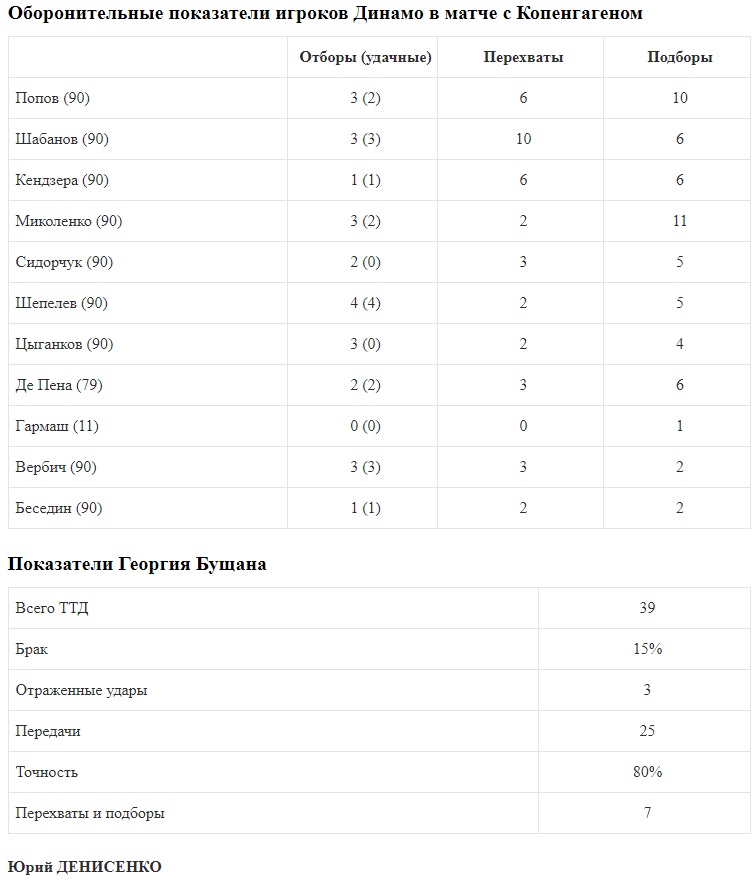Select the Миколенко (90) name cell
Viewport: 756px width, 882px height.
(69, 221)
